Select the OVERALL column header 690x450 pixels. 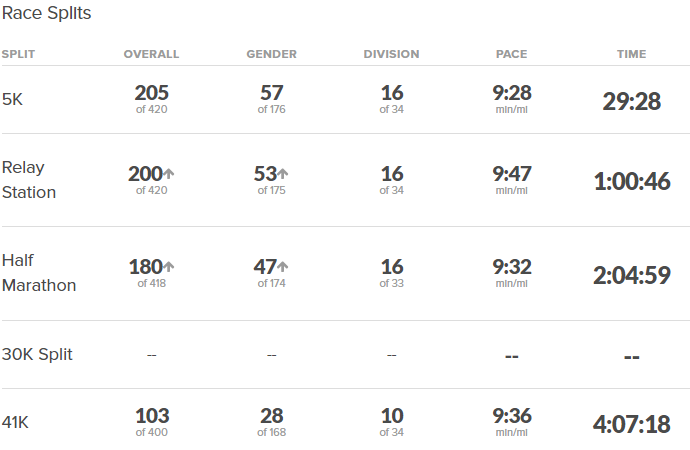click(151, 54)
